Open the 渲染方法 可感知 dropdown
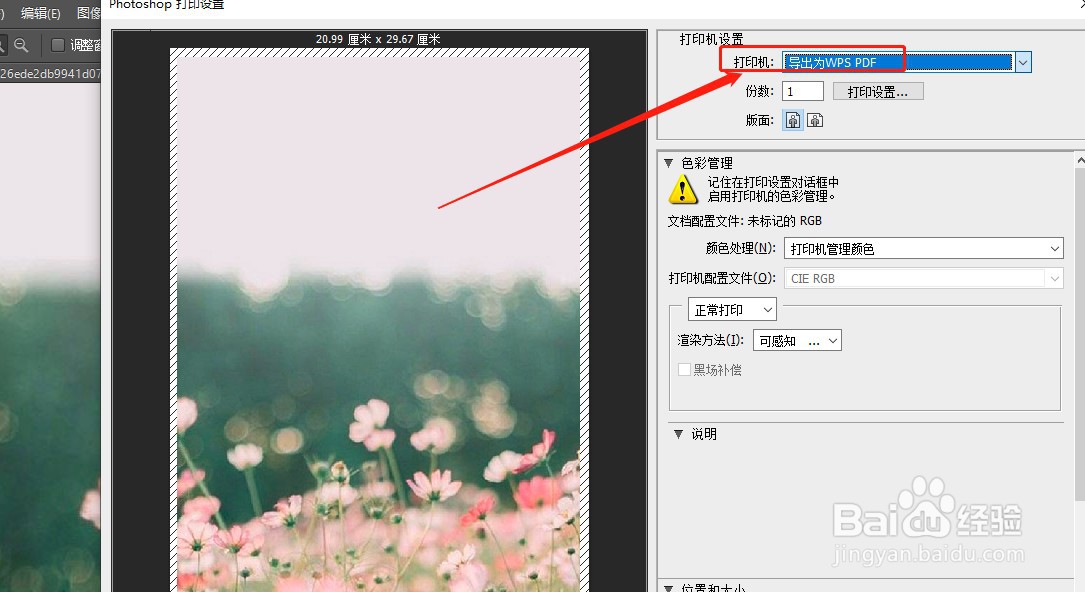 point(796,341)
